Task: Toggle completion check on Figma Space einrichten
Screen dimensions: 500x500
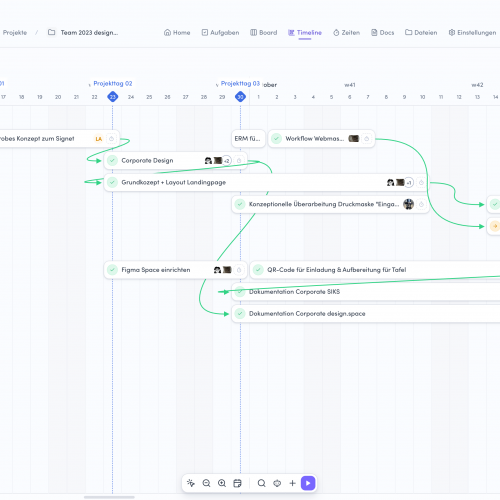Action: pyautogui.click(x=112, y=270)
